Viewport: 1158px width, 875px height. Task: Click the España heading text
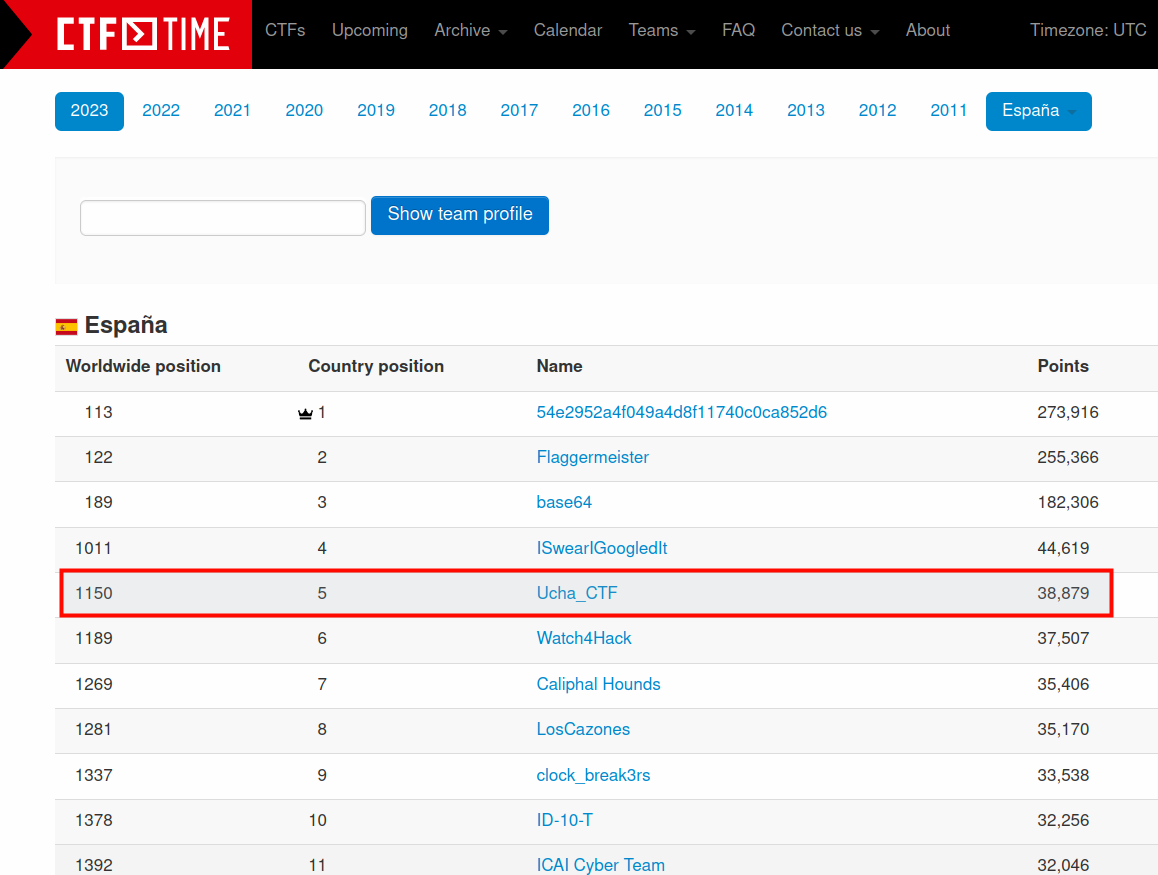(126, 326)
